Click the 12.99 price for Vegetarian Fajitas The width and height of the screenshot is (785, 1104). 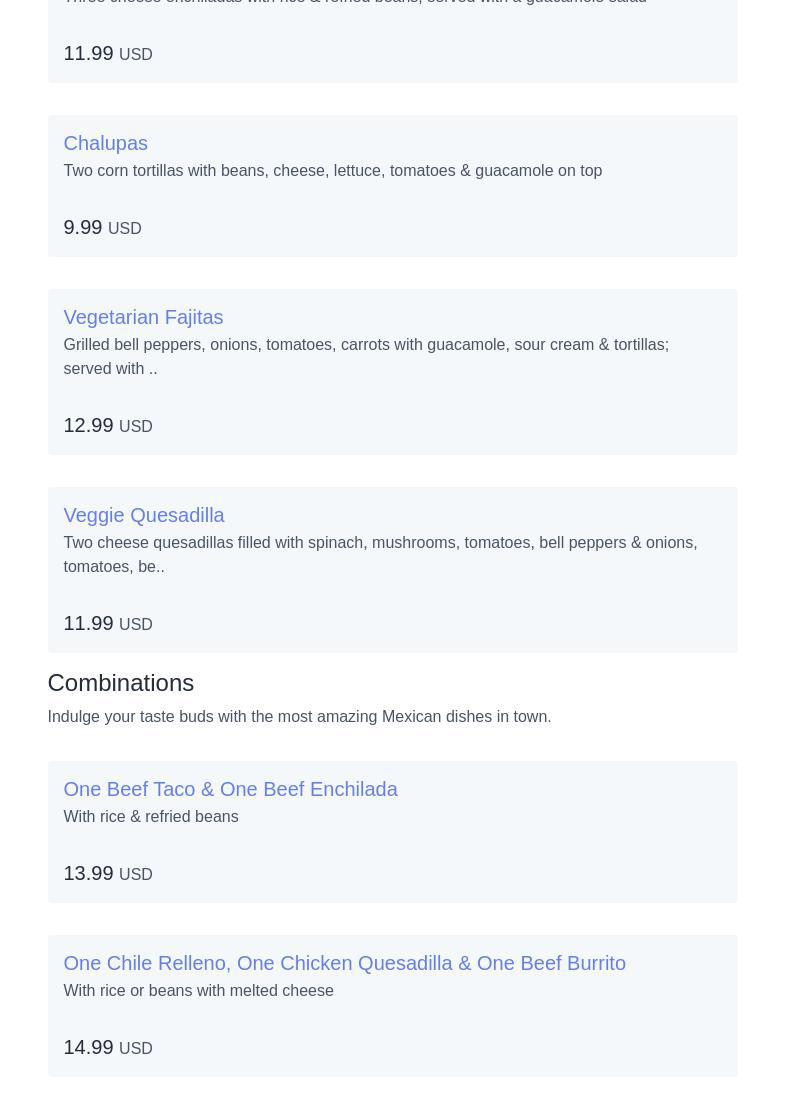coord(88,425)
